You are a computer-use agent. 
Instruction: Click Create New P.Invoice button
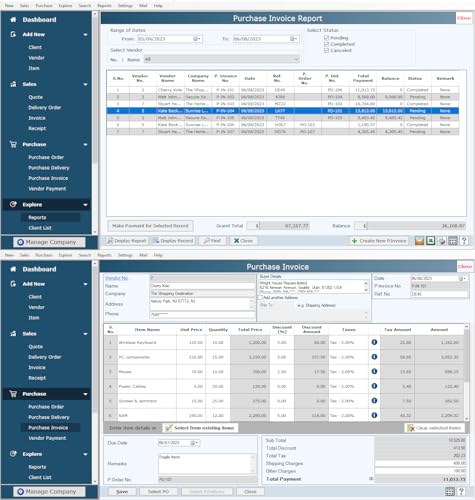pos(379,241)
